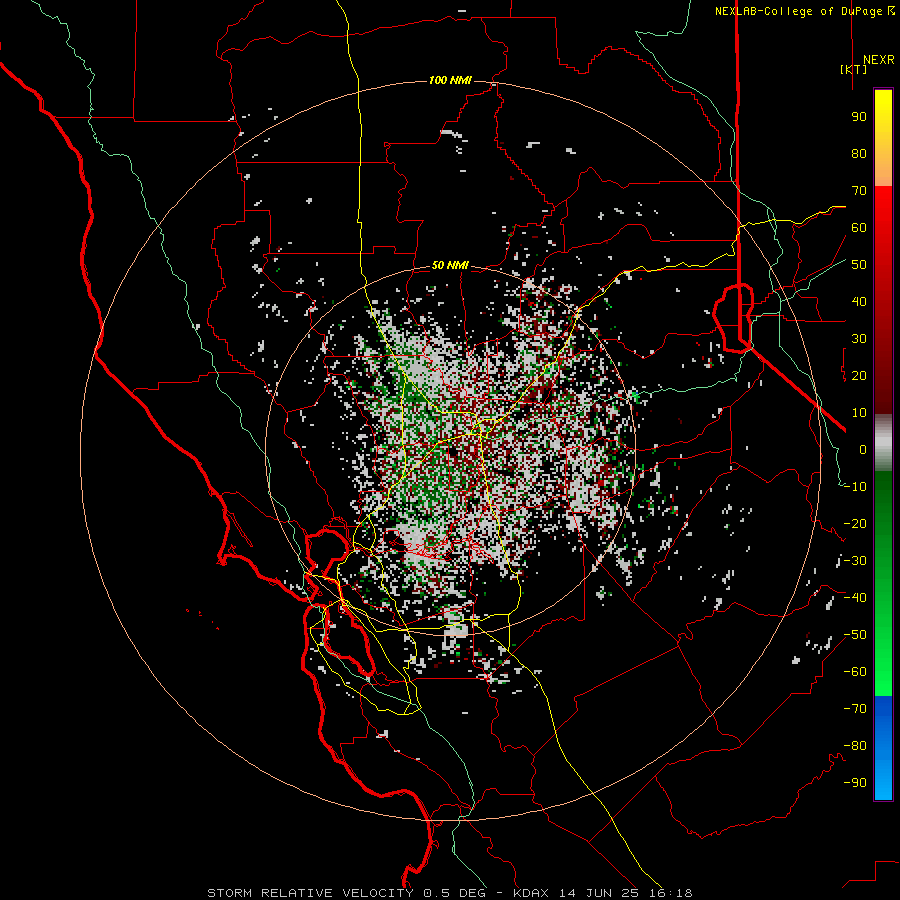
Task: Click the NEXR label above the color scale
Action: click(x=879, y=60)
